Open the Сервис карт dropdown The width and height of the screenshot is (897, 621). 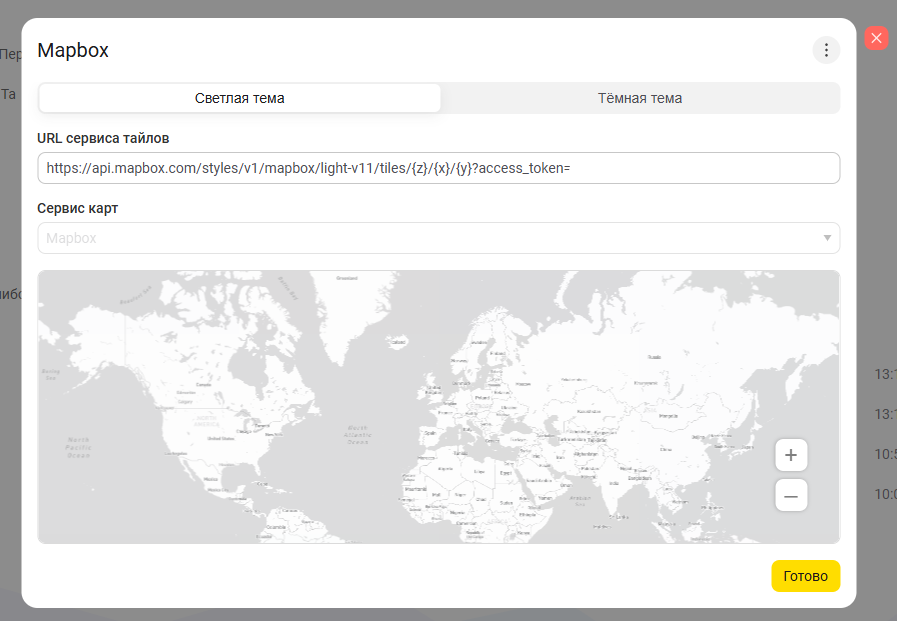pyautogui.click(x=439, y=238)
